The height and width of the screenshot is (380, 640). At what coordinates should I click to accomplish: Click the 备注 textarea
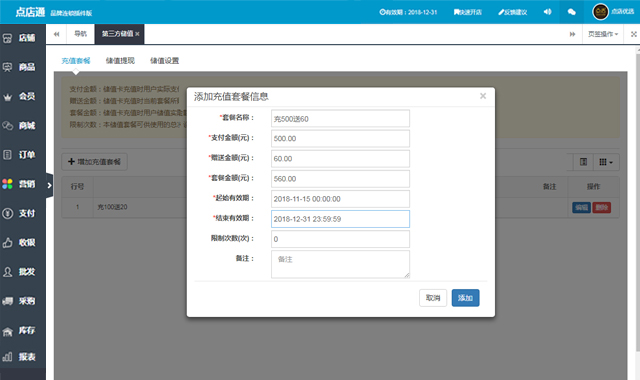(x=340, y=264)
